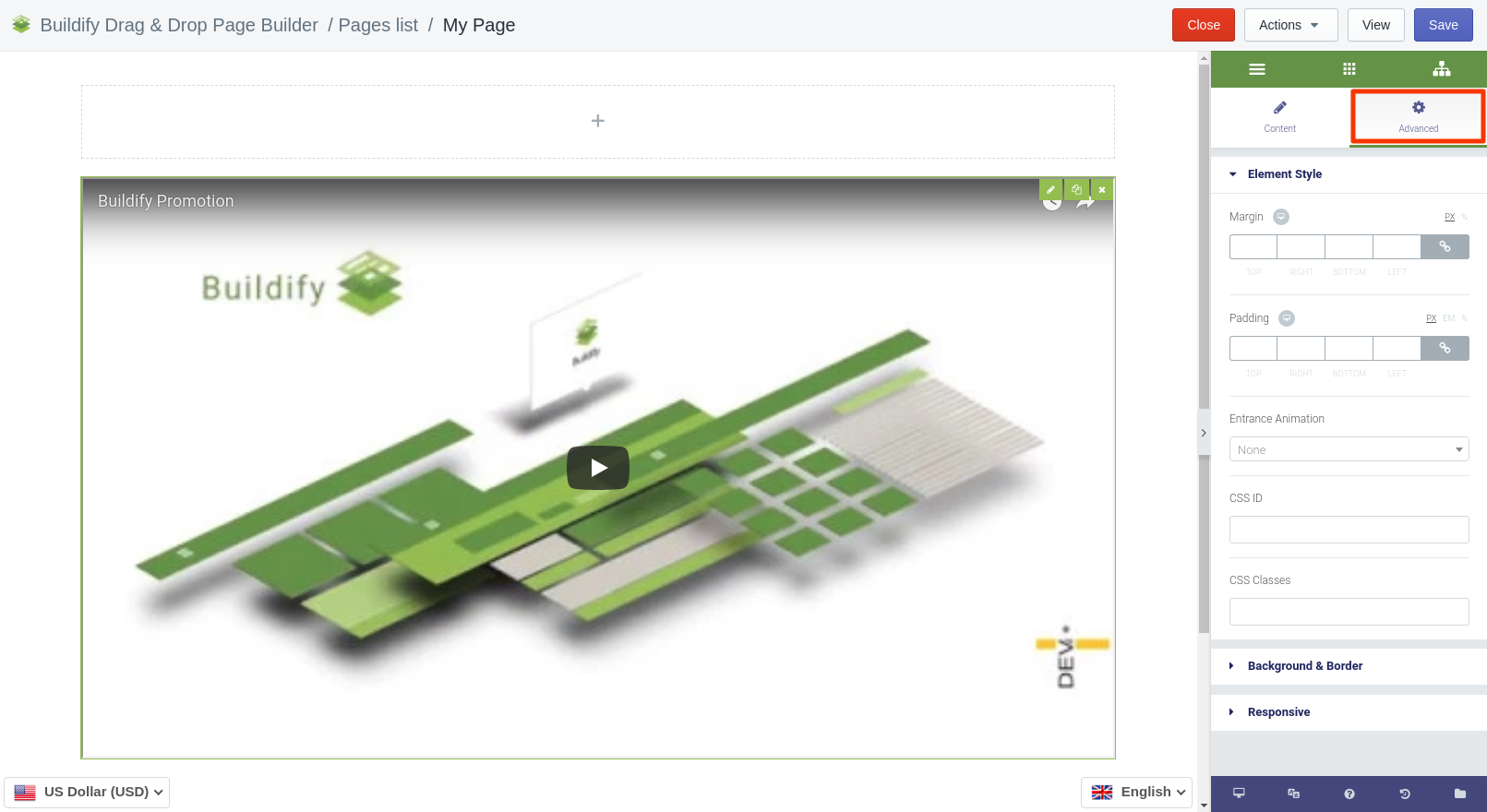Click the editor vertical scrollbar
Viewport: 1487px width, 812px height.
[x=1204, y=349]
